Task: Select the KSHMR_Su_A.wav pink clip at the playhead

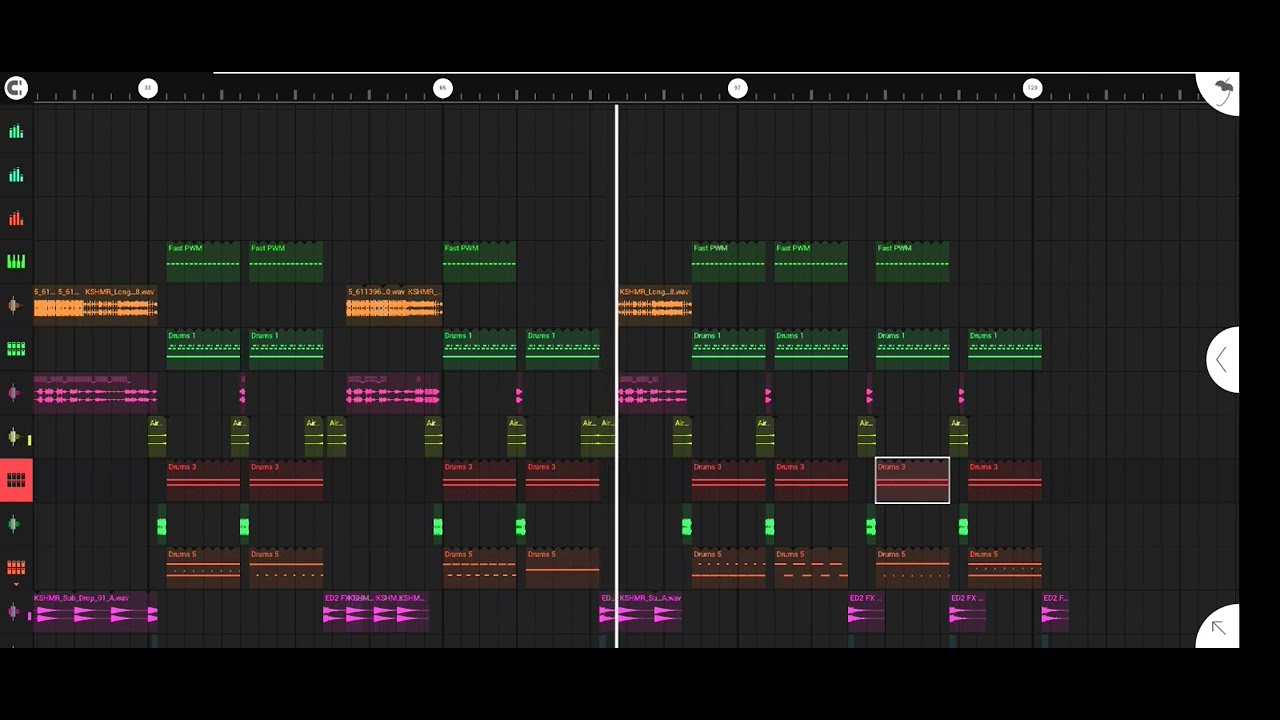Action: coord(650,611)
